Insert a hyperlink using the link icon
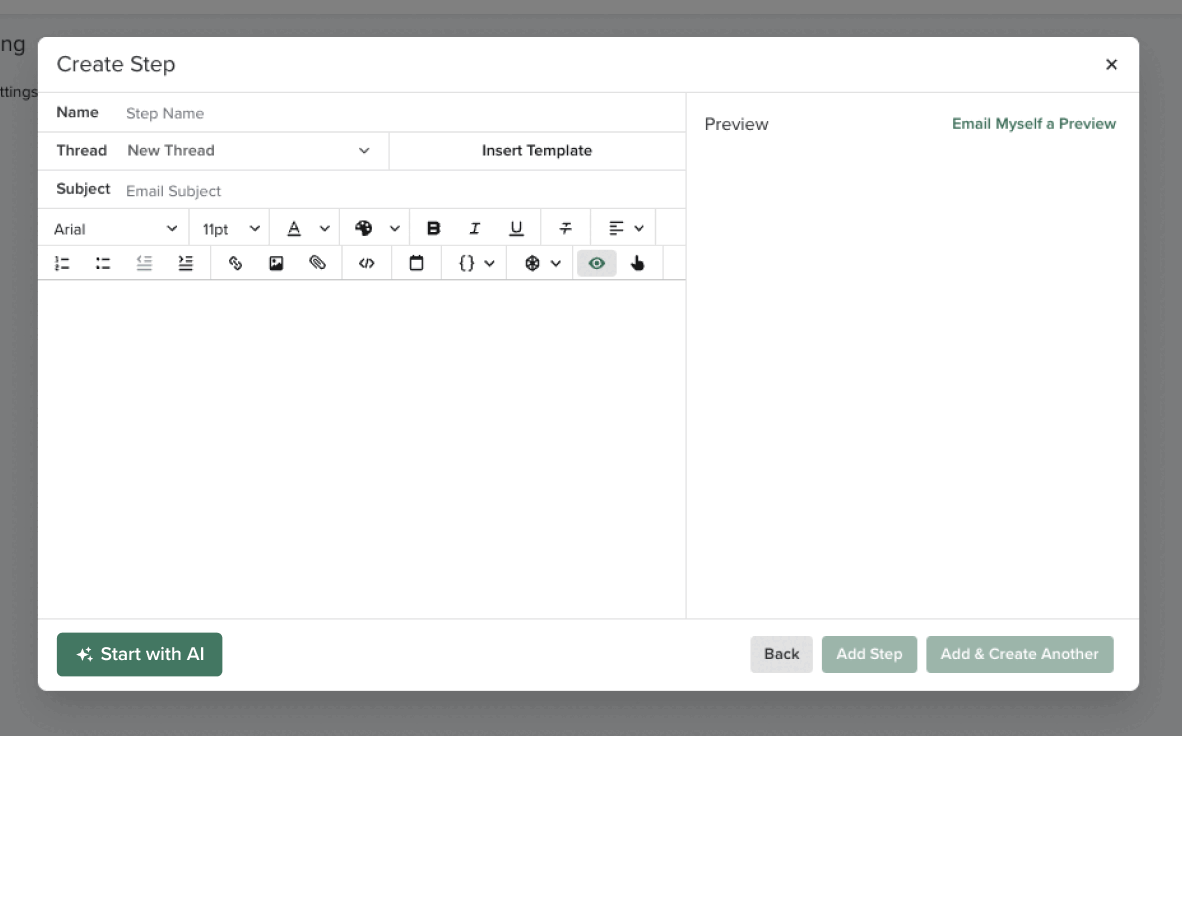Viewport: 1182px width, 906px height. (236, 263)
